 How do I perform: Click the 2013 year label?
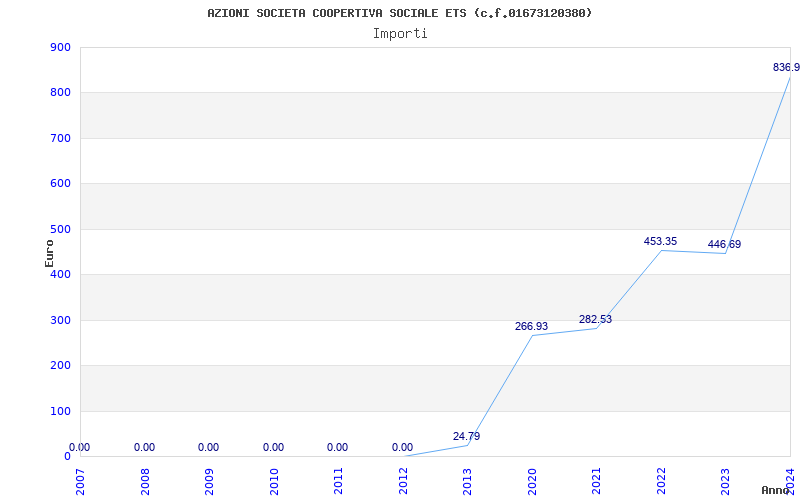tap(467, 481)
